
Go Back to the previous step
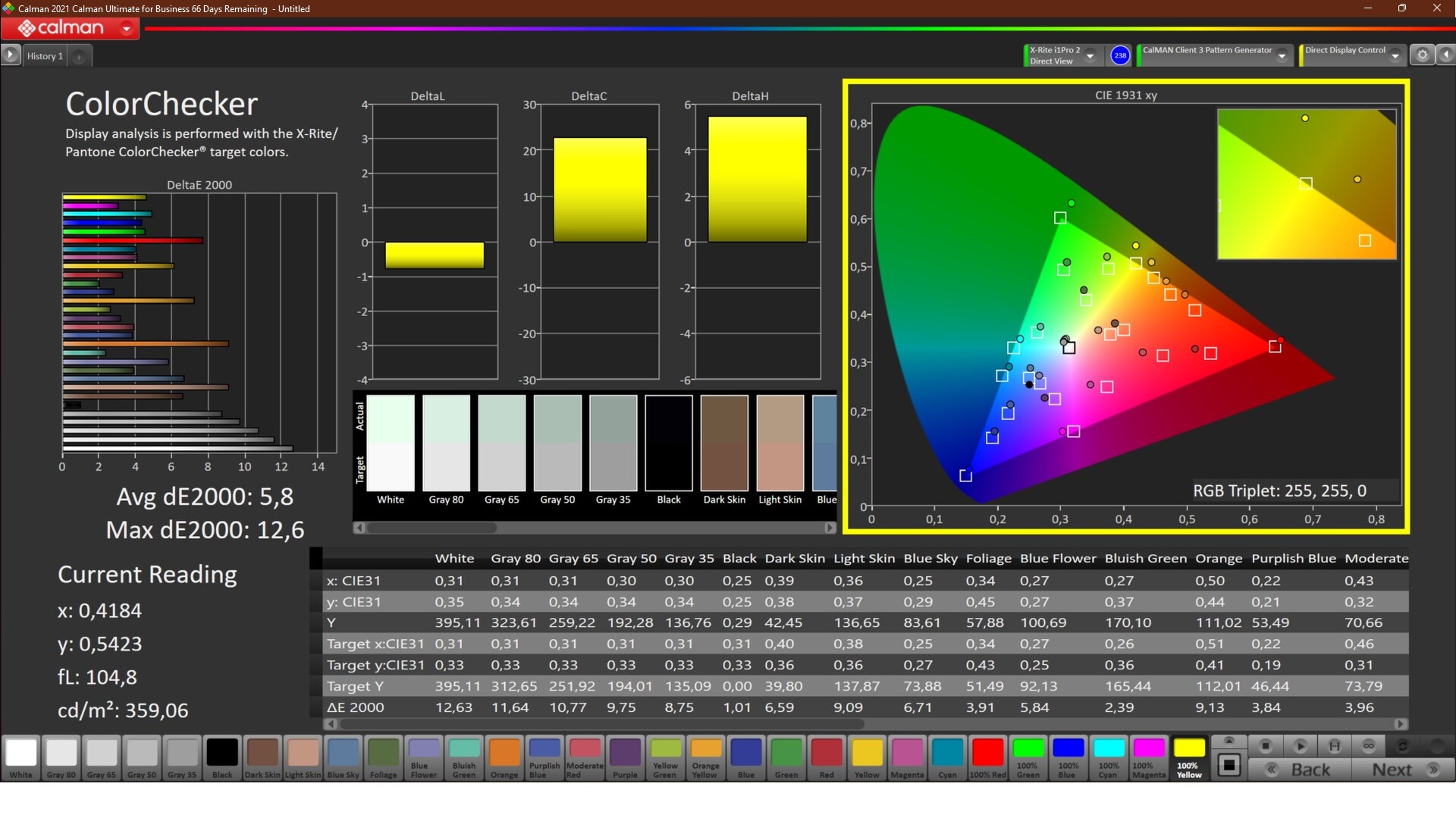[1300, 769]
